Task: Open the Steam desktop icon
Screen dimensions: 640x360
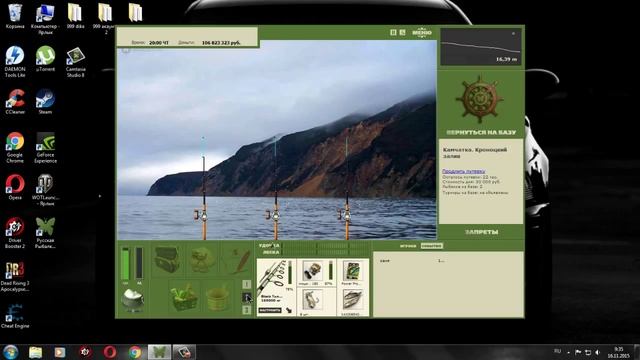Action: (45, 102)
